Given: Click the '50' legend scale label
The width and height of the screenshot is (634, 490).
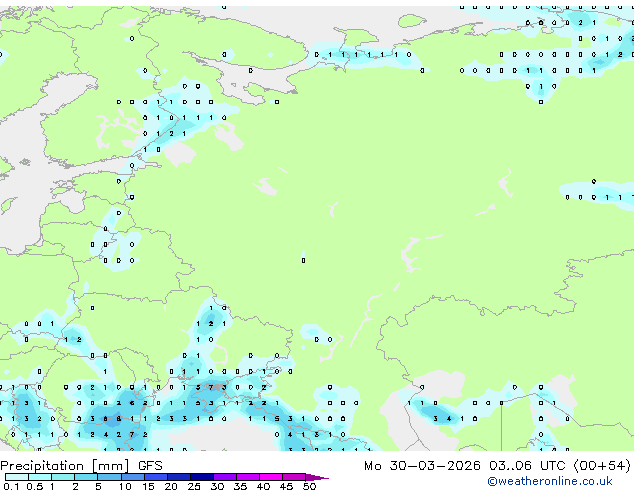Looking at the screenshot, I should [x=310, y=486].
